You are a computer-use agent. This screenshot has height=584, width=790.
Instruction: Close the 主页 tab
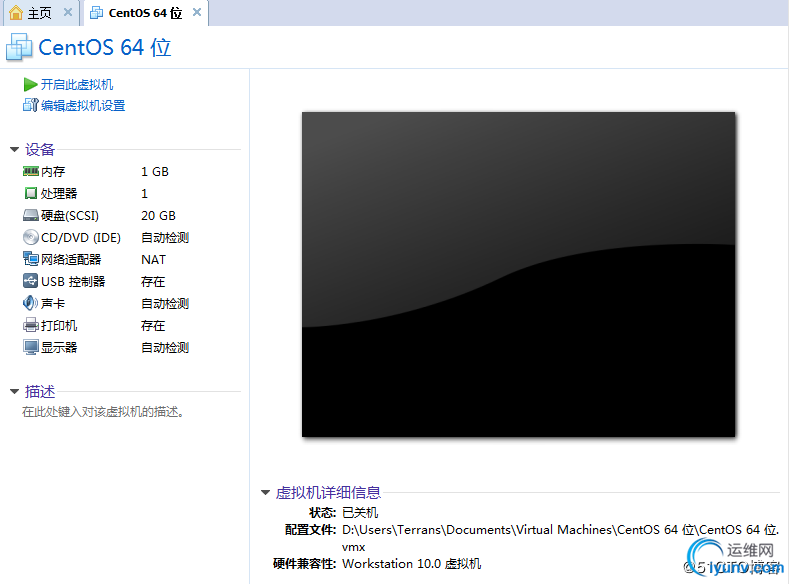tap(68, 13)
